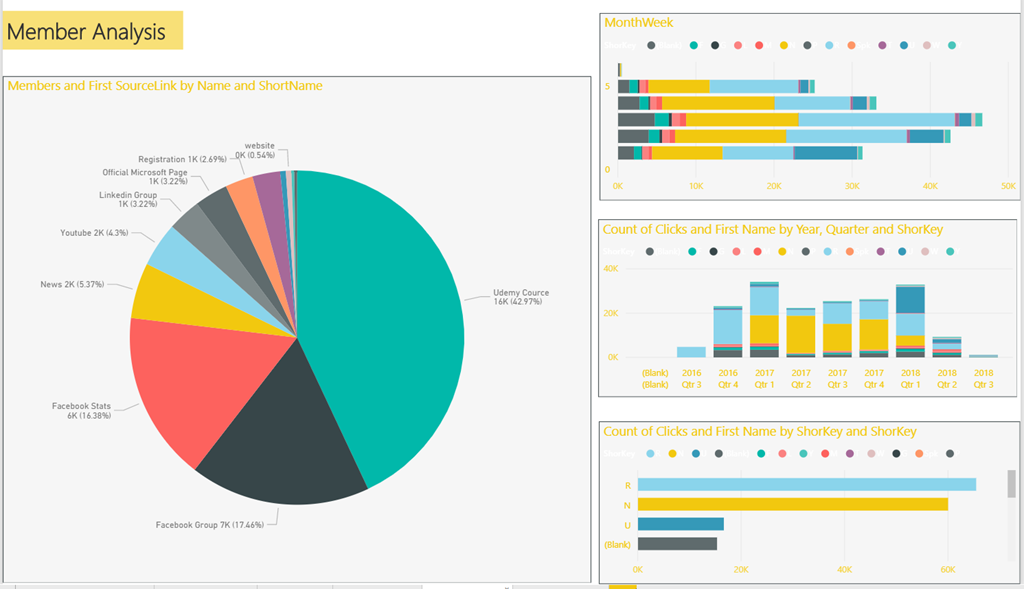
Task: Click yellow N legend dot in MonthWeek chart
Action: tap(783, 45)
